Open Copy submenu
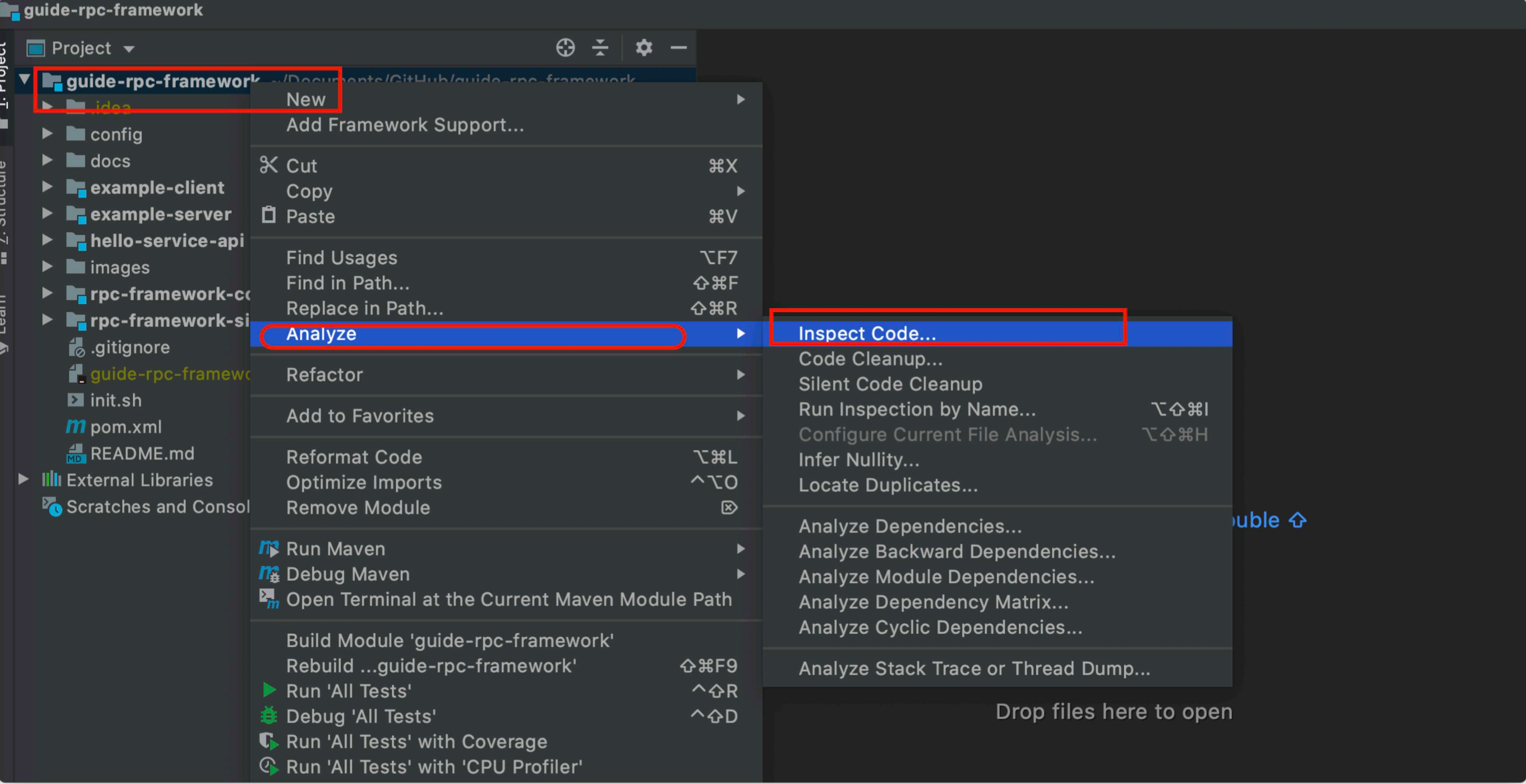Image resolution: width=1526 pixels, height=784 pixels. click(507, 191)
